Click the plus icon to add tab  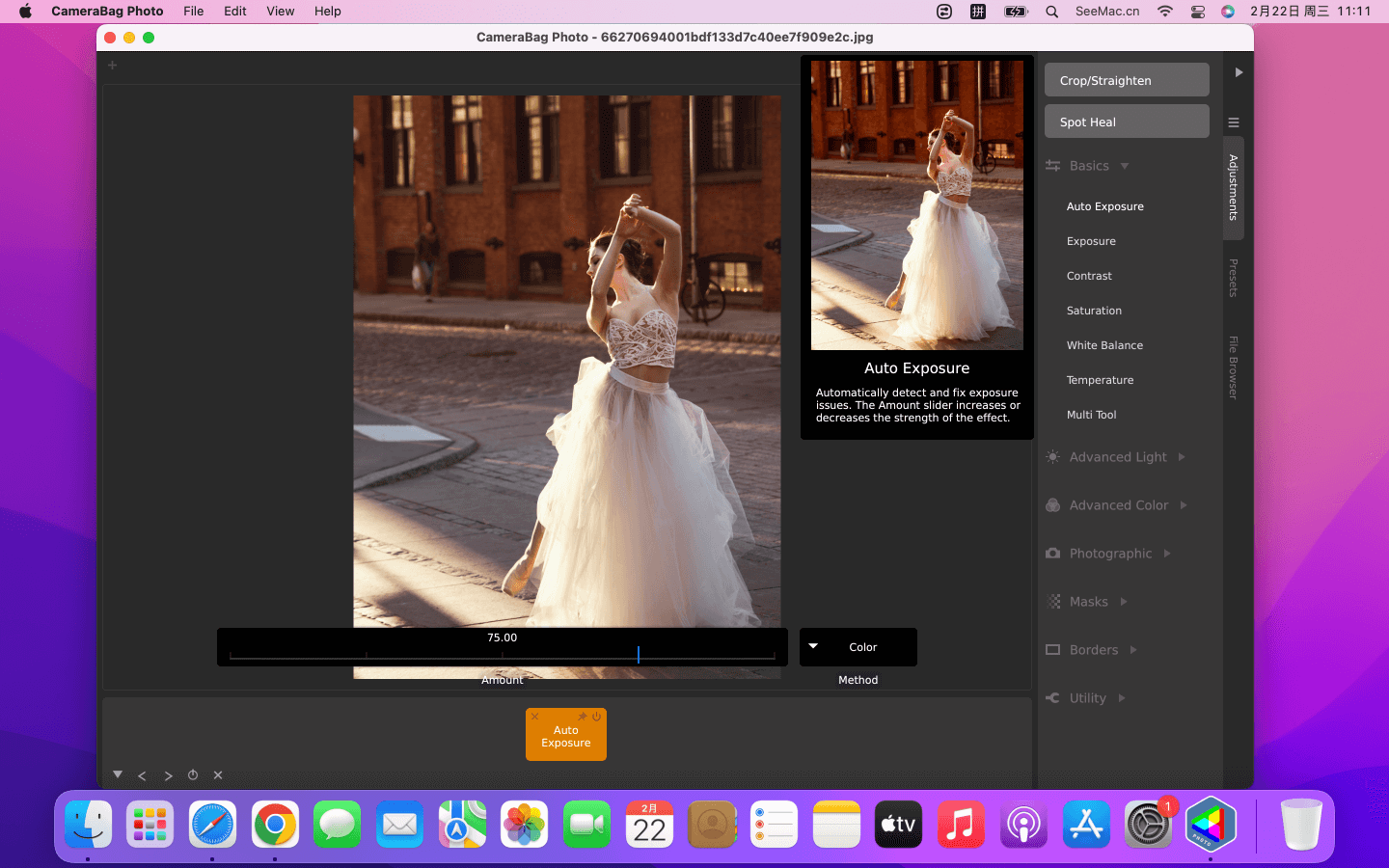(x=112, y=66)
